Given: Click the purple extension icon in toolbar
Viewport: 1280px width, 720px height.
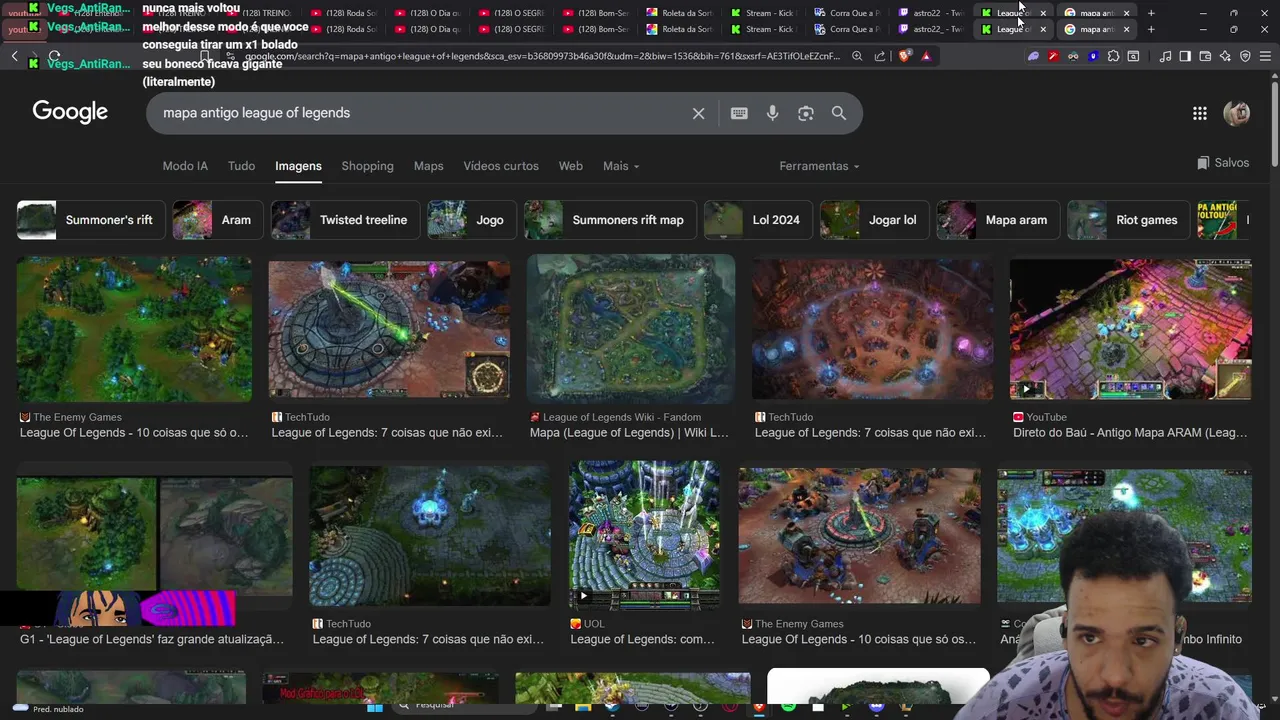Looking at the screenshot, I should click(x=1033, y=56).
